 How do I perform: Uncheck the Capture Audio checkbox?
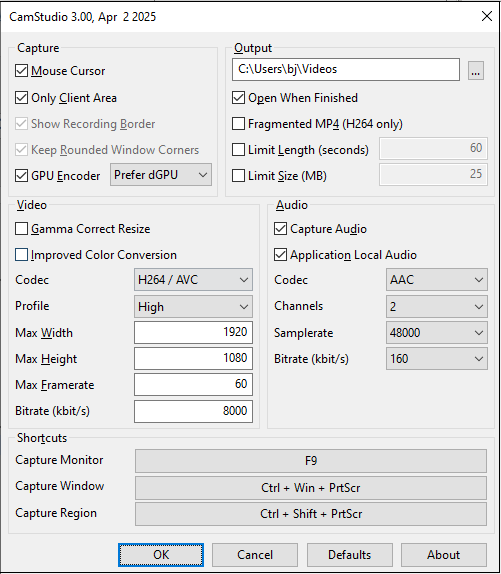click(281, 229)
